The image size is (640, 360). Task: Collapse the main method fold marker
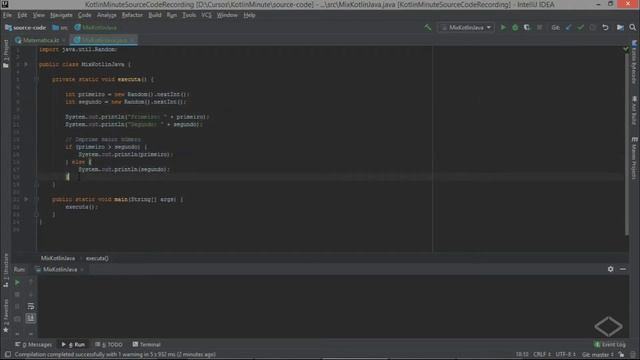tap(36, 199)
